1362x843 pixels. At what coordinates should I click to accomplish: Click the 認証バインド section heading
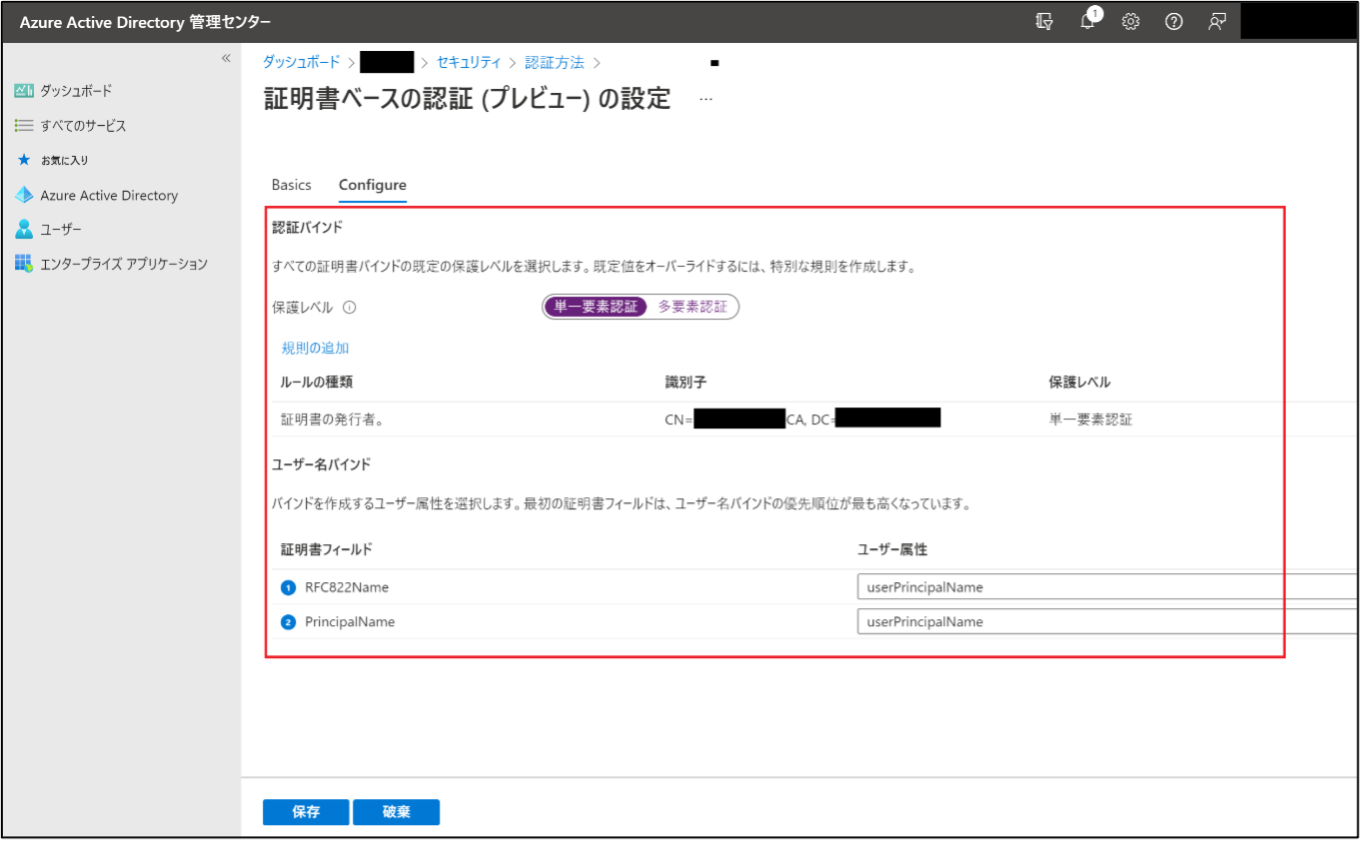(308, 227)
